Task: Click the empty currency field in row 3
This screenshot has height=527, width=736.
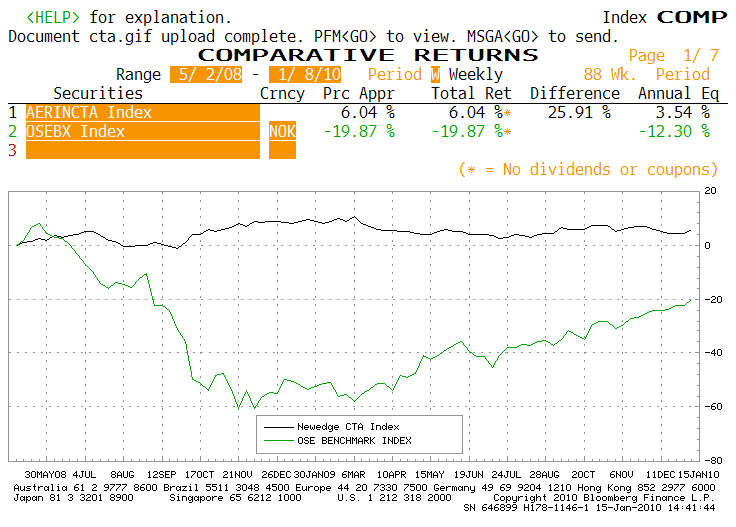Action: point(283,150)
